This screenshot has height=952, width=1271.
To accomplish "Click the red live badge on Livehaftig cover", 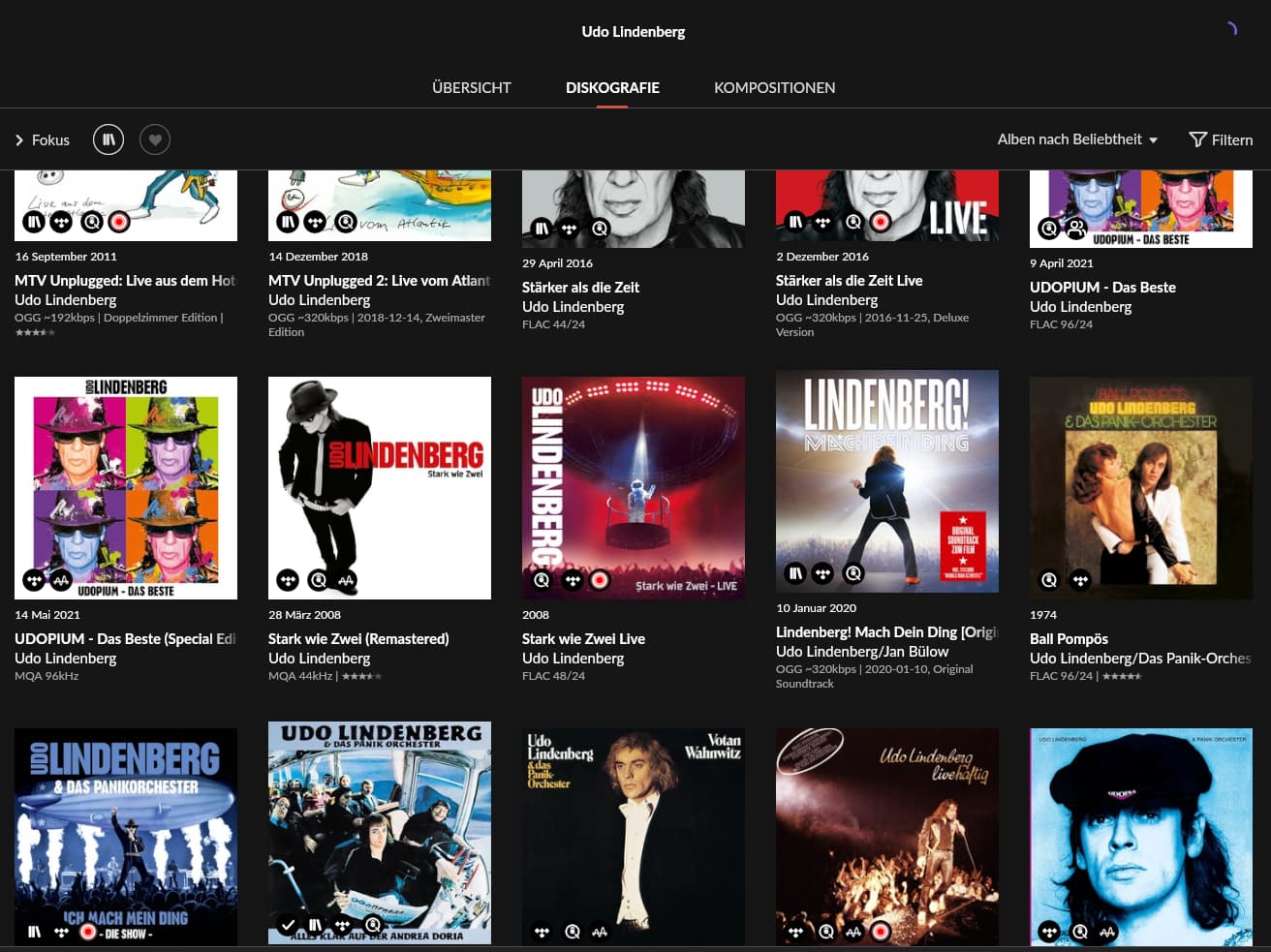I will pyautogui.click(x=881, y=932).
